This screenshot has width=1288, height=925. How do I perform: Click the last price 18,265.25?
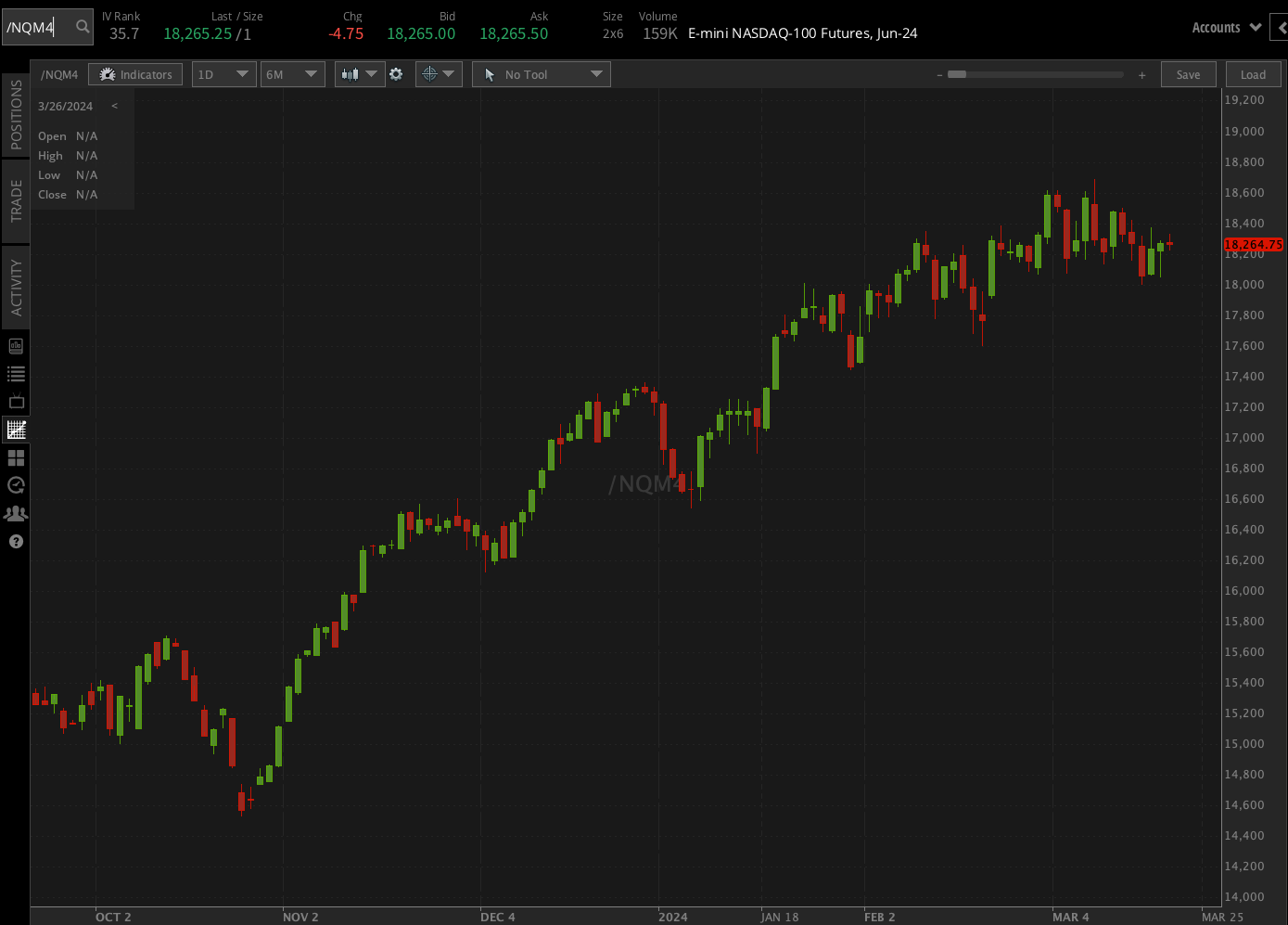[x=198, y=33]
